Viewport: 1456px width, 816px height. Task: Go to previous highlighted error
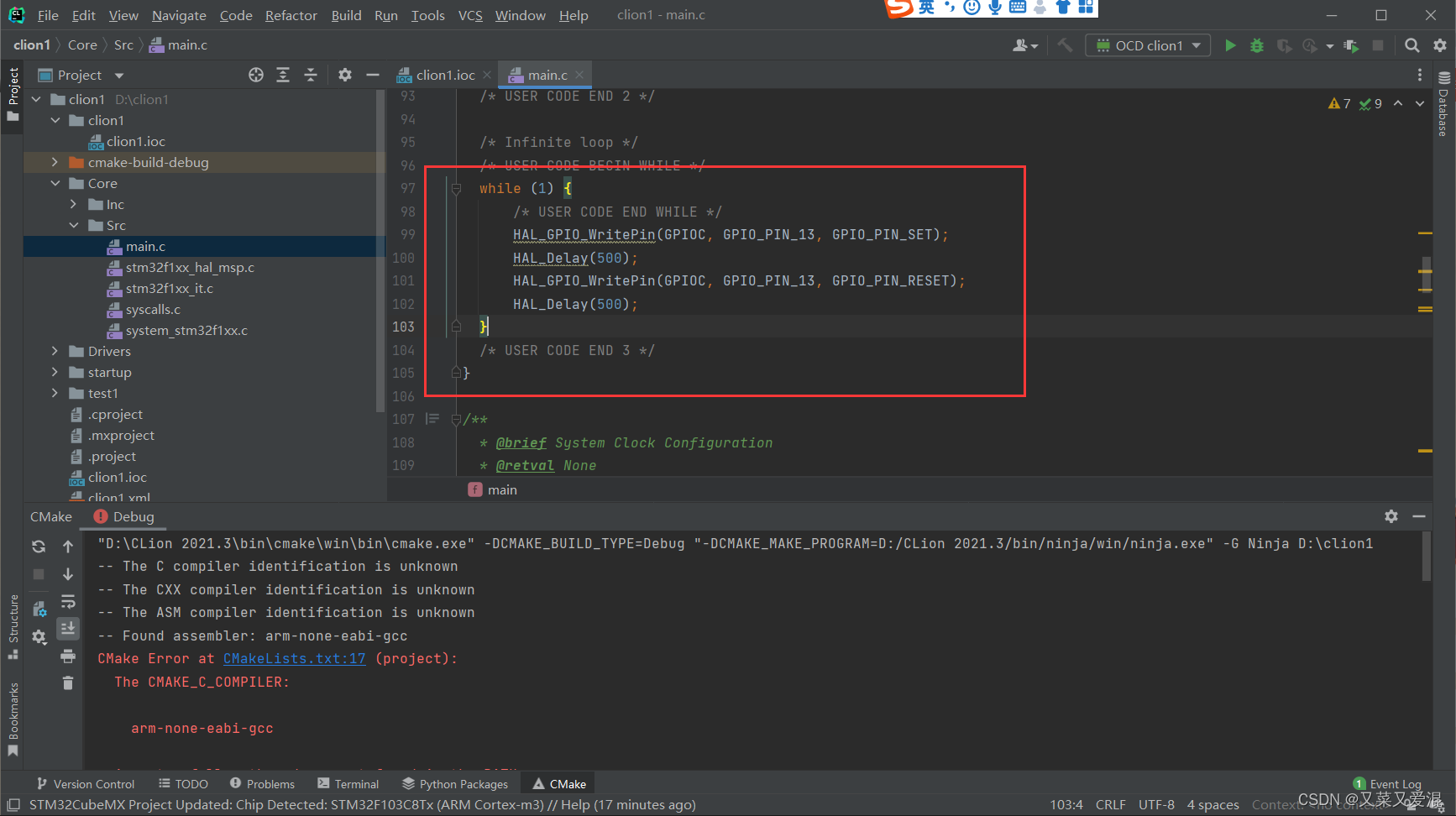coord(1398,103)
